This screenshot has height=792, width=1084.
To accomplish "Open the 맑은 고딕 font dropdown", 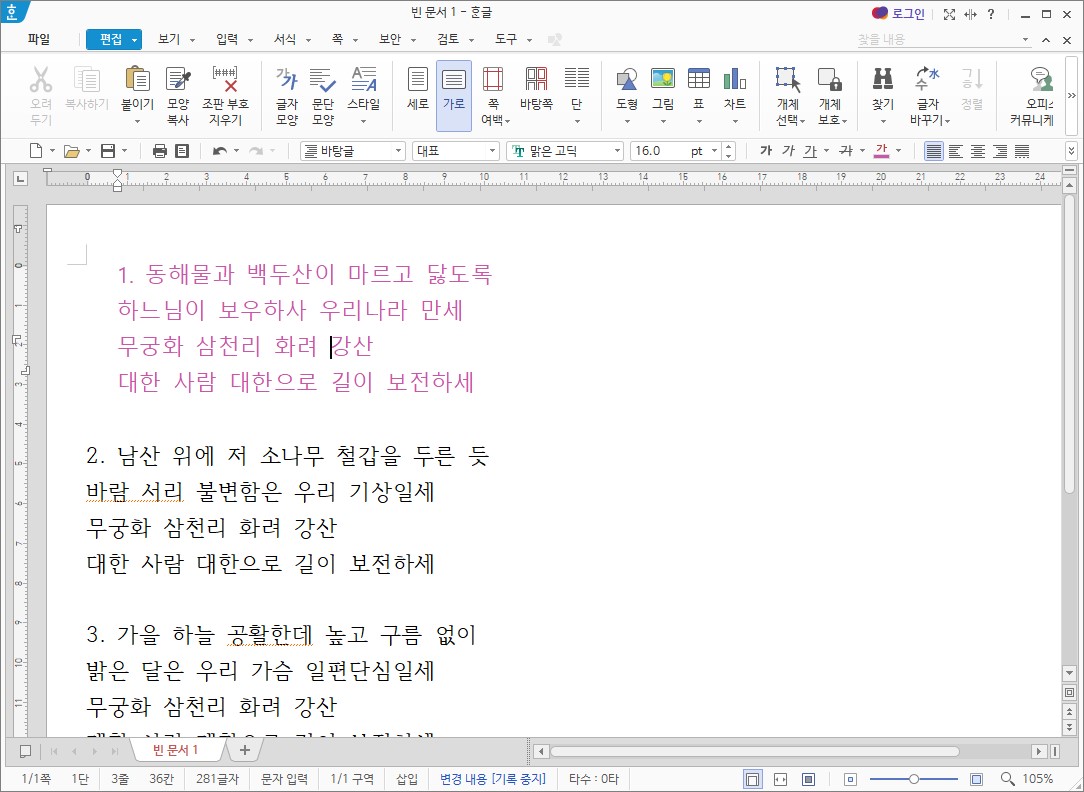I will coord(617,151).
